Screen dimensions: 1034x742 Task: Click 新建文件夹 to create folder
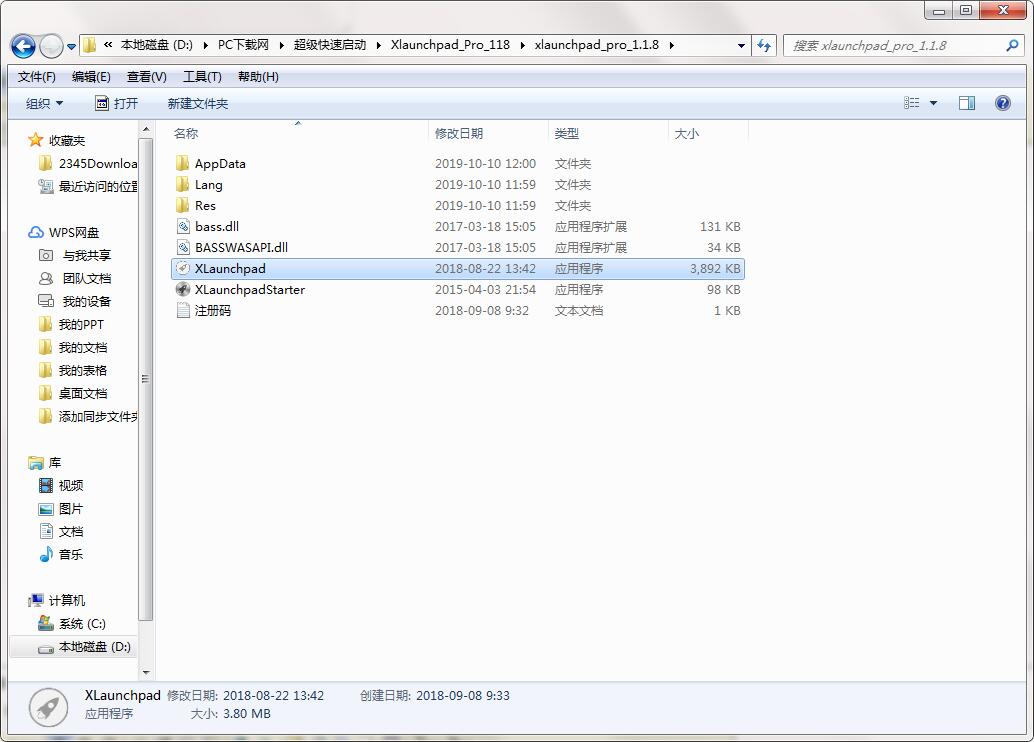click(x=197, y=104)
